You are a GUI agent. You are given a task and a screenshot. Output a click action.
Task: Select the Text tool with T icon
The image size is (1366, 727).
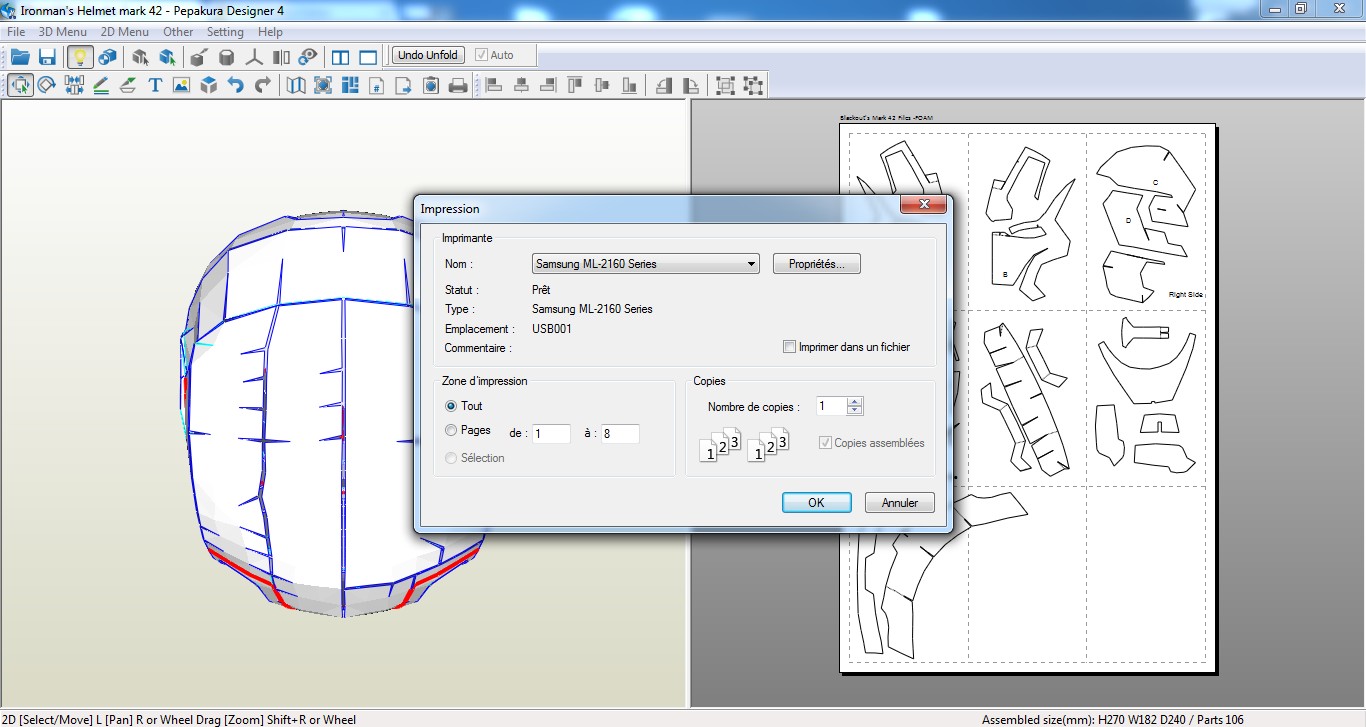155,86
